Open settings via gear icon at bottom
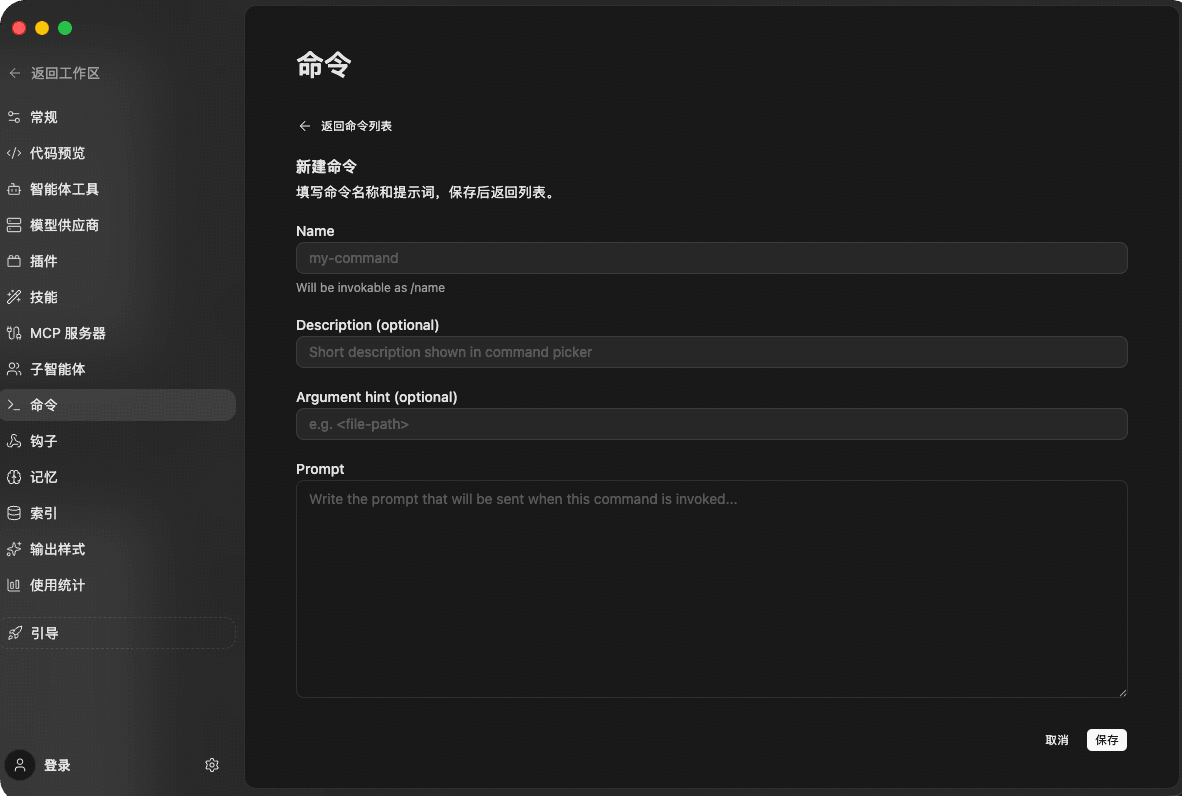Viewport: 1182px width, 796px height. (212, 765)
